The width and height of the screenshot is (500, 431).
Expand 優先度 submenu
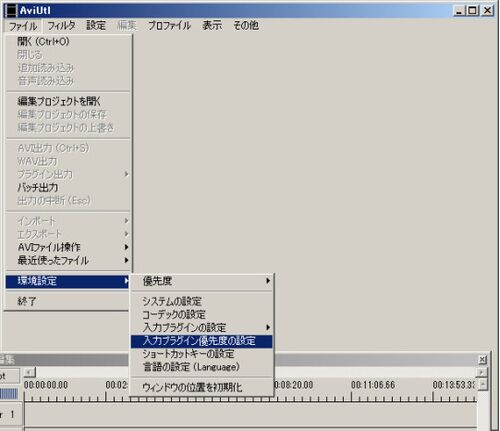202,281
